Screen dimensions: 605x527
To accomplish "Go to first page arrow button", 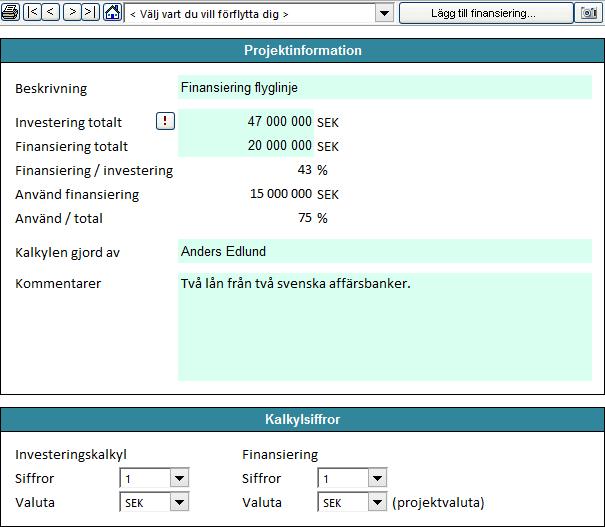I will pos(32,12).
